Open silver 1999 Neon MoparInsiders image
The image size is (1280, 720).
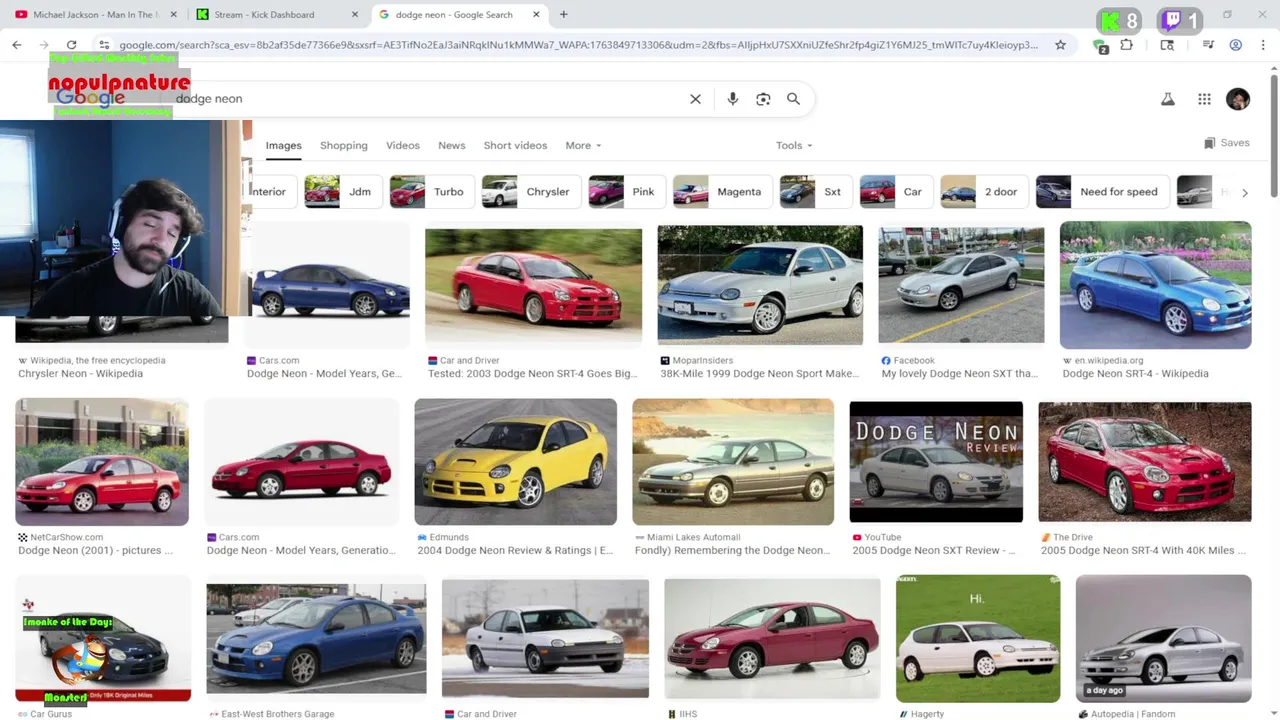tap(760, 285)
